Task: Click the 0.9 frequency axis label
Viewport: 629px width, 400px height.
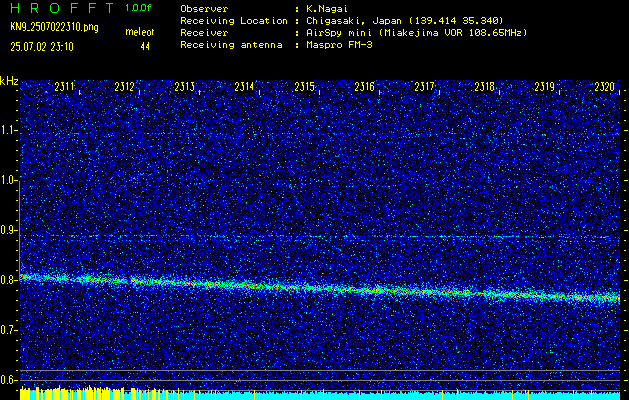Action: [8, 230]
